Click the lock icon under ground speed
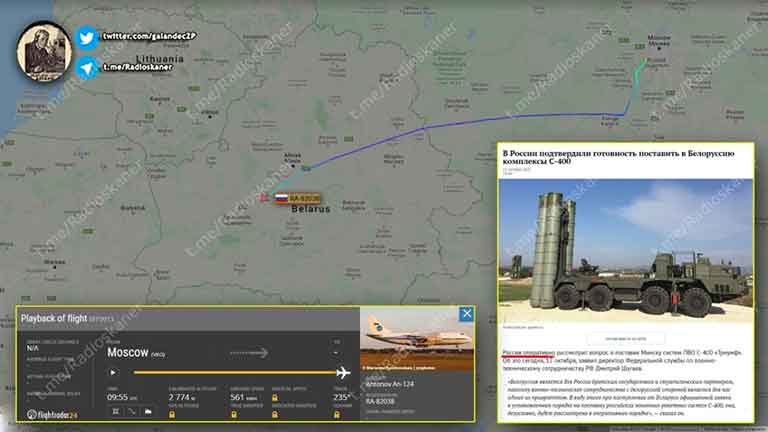This screenshot has height=432, width=768. pos(234,414)
